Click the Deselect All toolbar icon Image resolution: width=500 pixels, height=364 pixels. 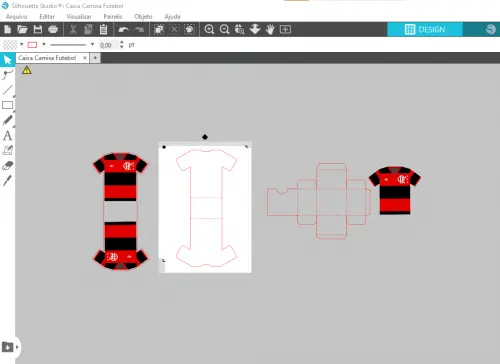pos(174,30)
